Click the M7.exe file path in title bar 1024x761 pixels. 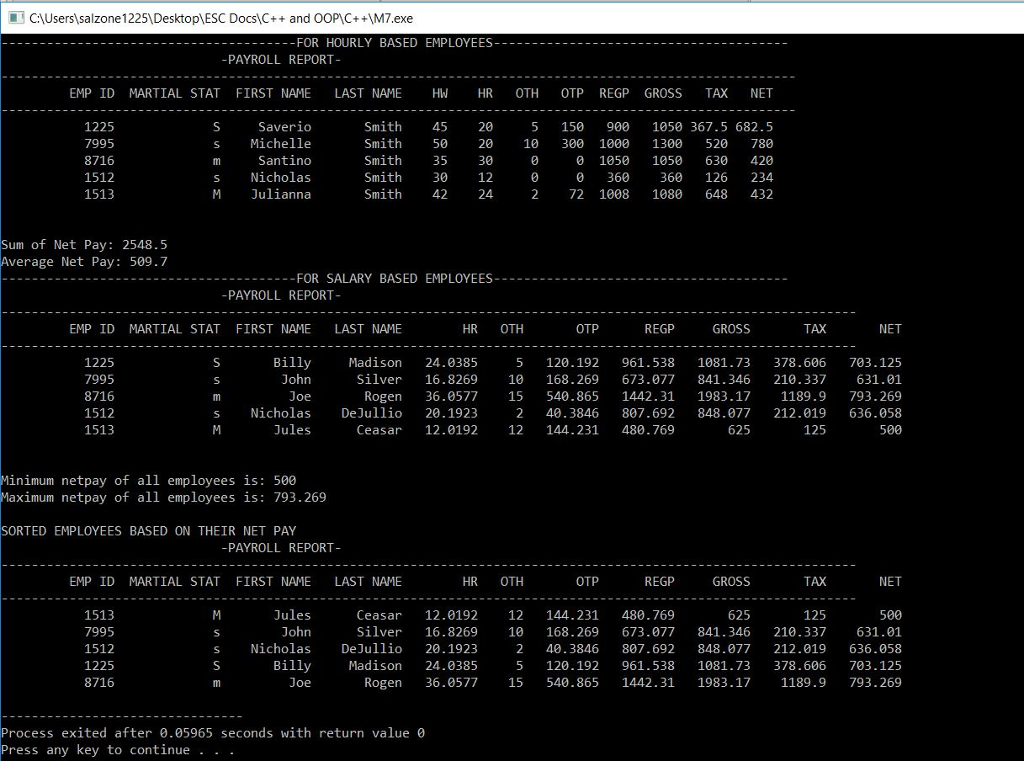221,18
